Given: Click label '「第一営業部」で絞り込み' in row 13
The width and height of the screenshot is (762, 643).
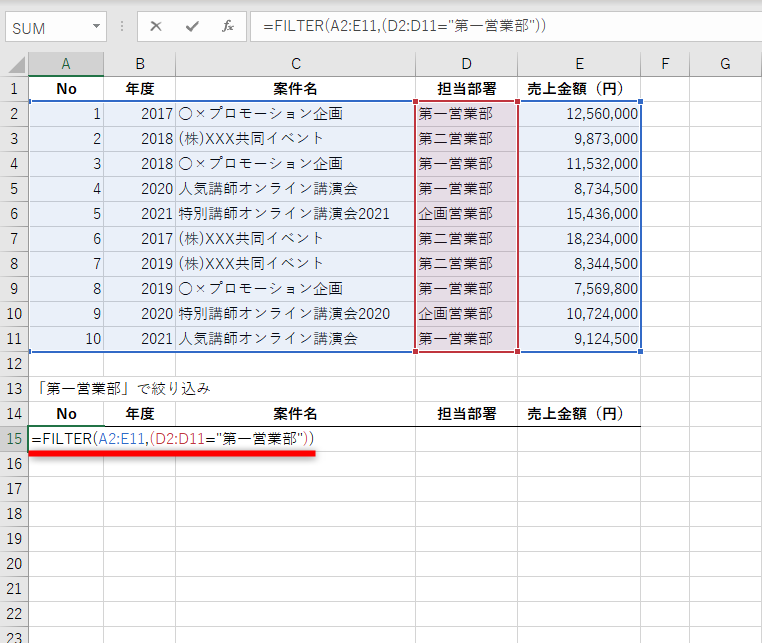Looking at the screenshot, I should [x=123, y=389].
